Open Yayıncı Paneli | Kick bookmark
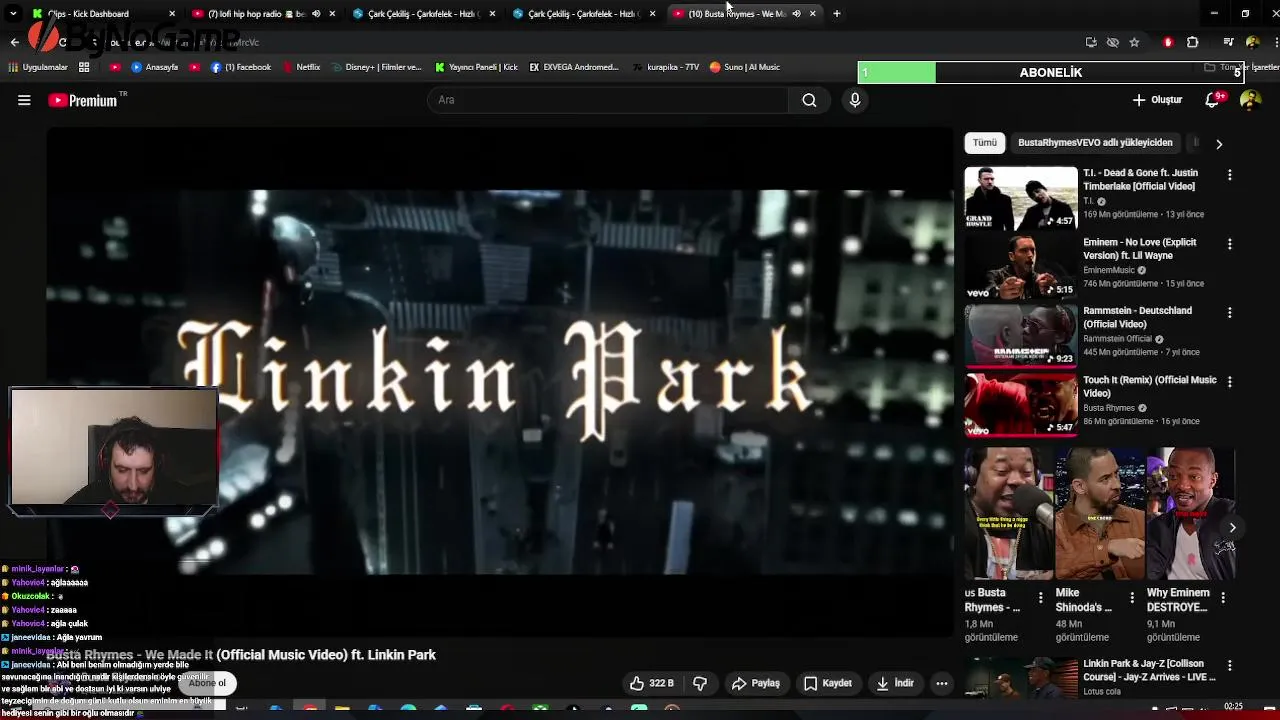The width and height of the screenshot is (1280, 720). pos(477,67)
